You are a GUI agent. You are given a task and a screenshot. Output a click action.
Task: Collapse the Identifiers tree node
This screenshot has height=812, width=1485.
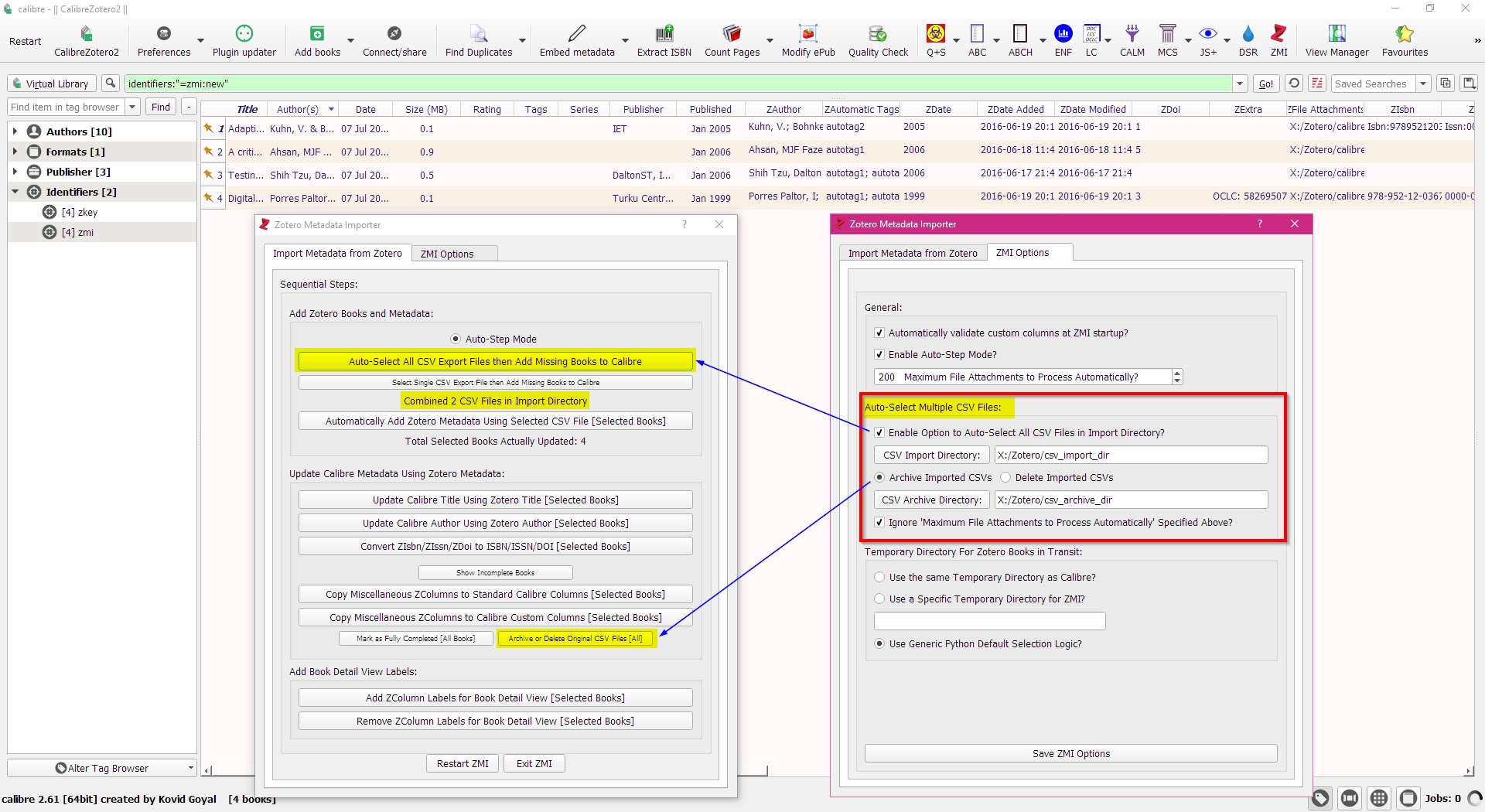[15, 192]
